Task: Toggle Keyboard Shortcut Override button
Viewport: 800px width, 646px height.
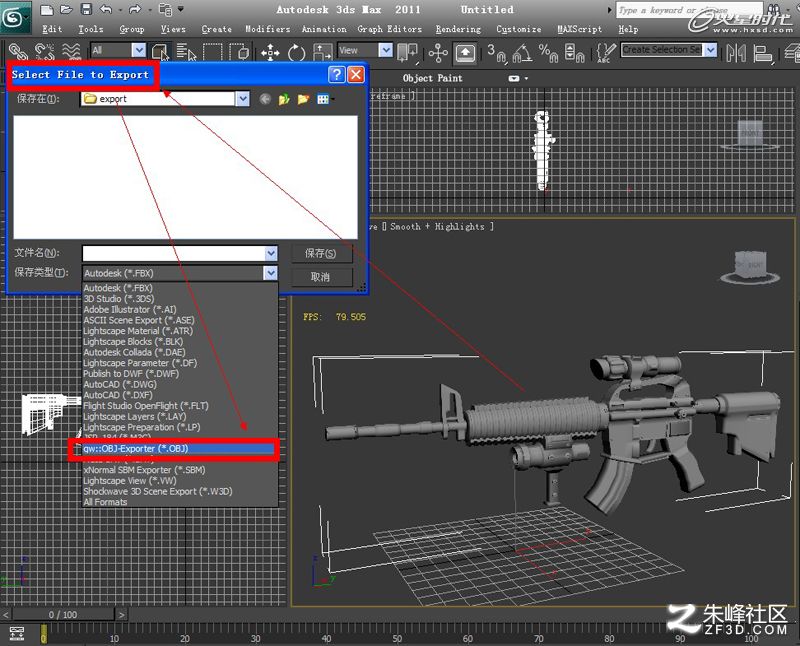Action: [465, 52]
